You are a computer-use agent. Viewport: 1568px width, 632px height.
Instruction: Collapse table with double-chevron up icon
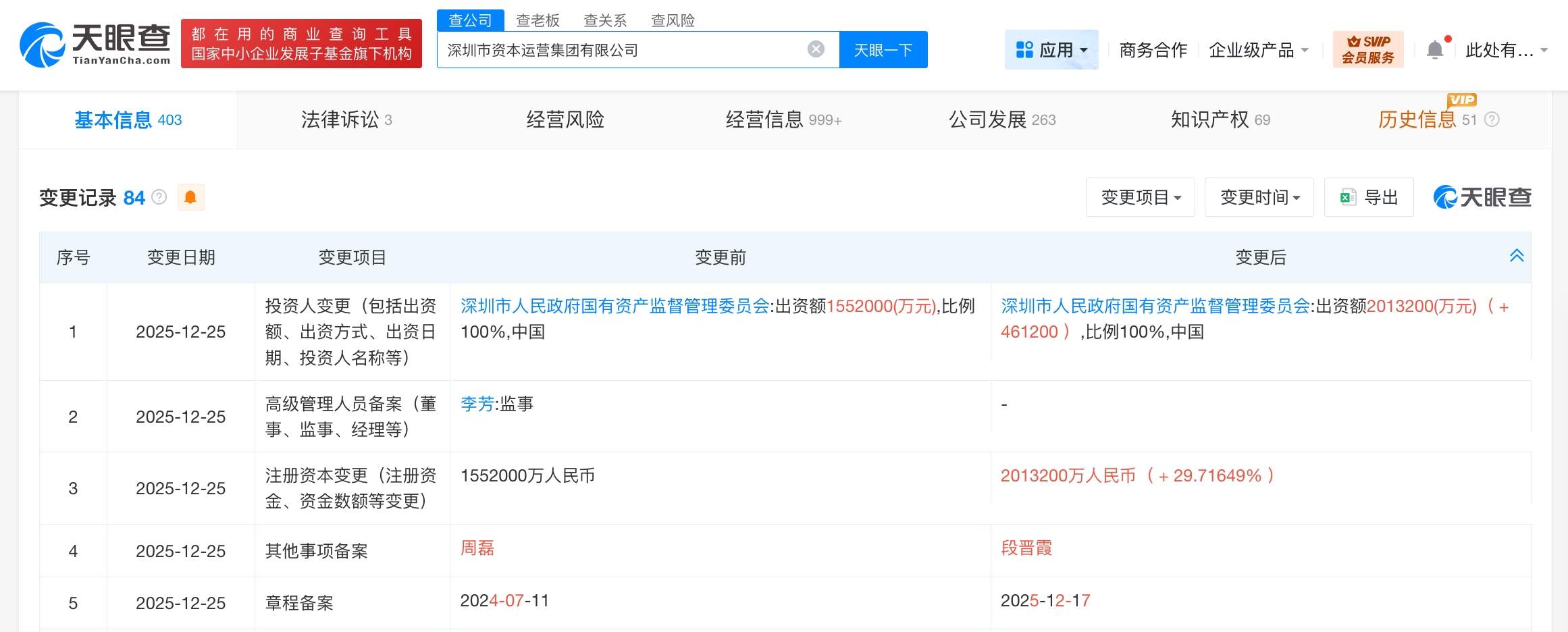[1516, 256]
